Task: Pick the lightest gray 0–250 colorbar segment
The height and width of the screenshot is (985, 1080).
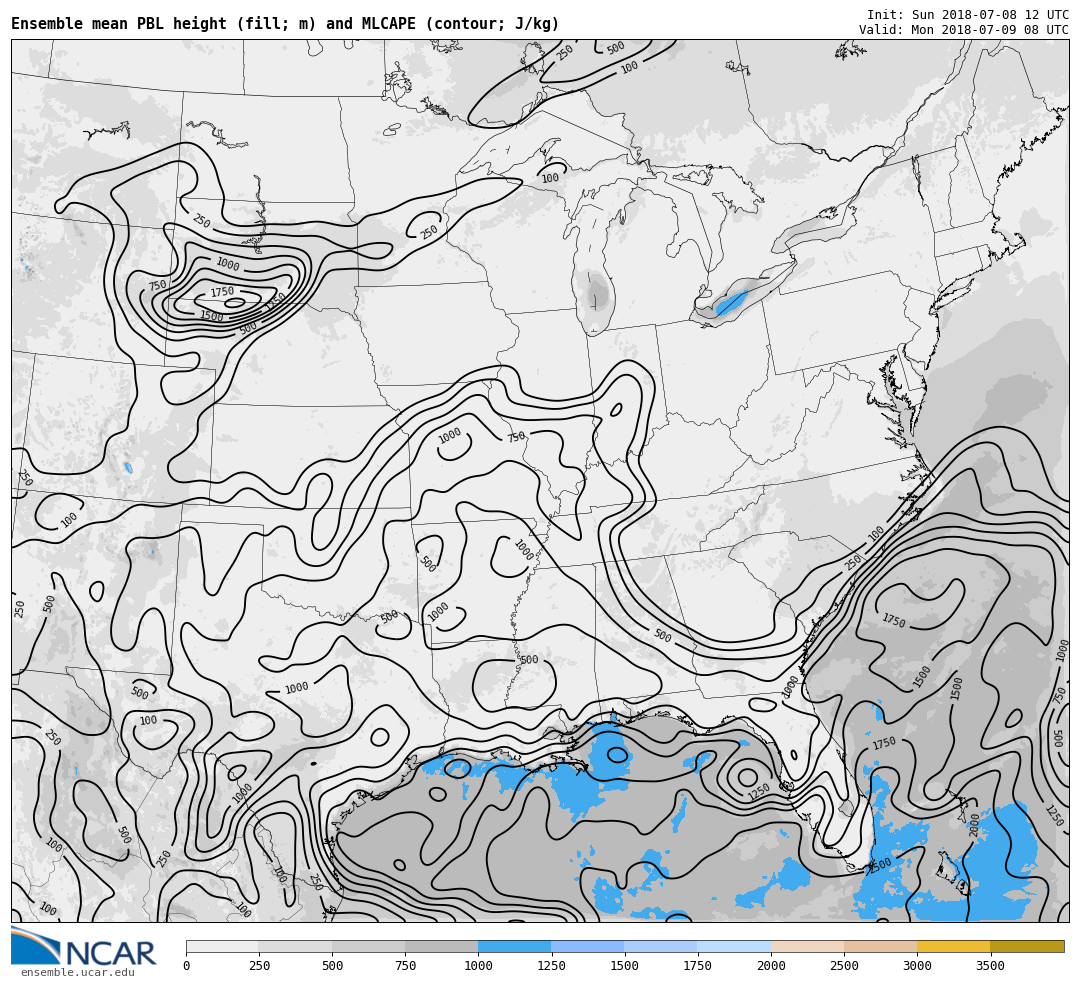Action: [222, 946]
